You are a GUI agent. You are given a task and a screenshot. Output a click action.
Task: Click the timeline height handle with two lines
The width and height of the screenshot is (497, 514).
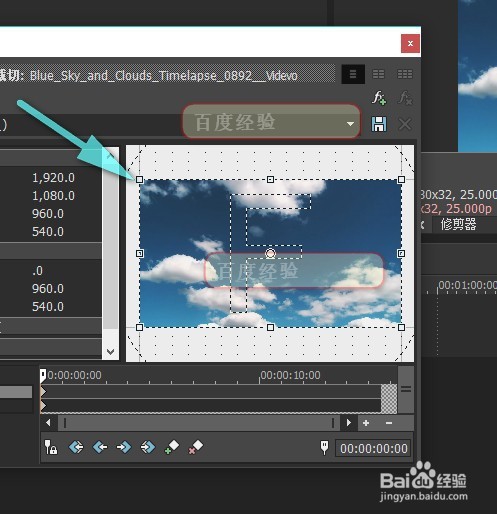(406, 389)
